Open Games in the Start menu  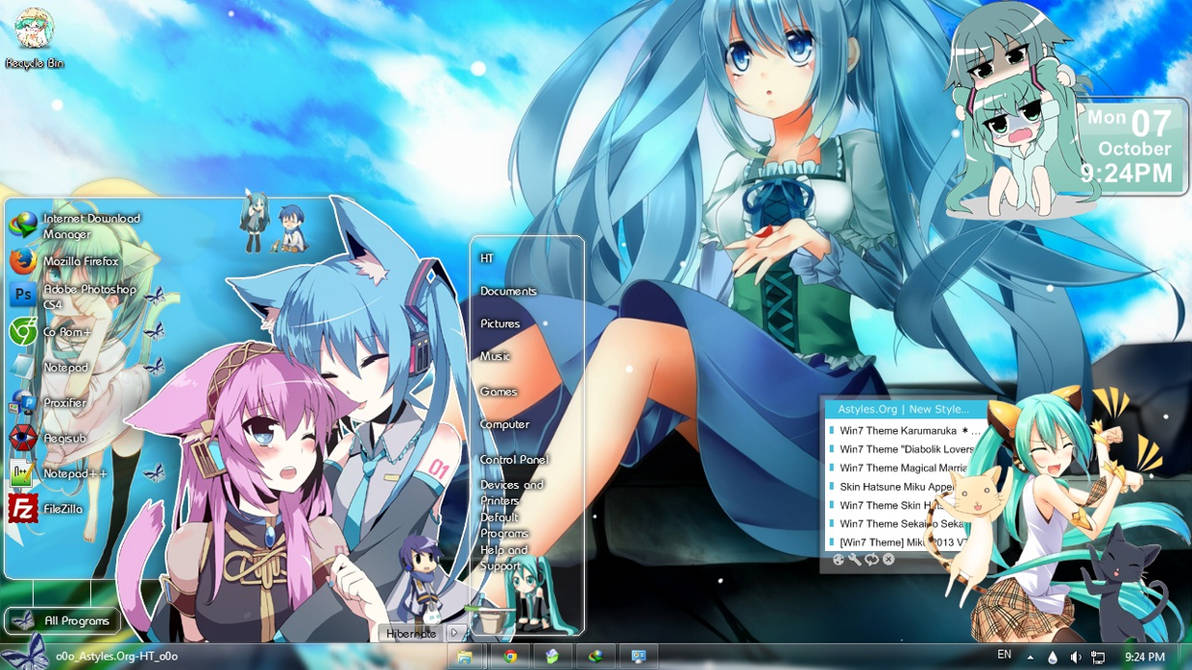click(x=498, y=392)
